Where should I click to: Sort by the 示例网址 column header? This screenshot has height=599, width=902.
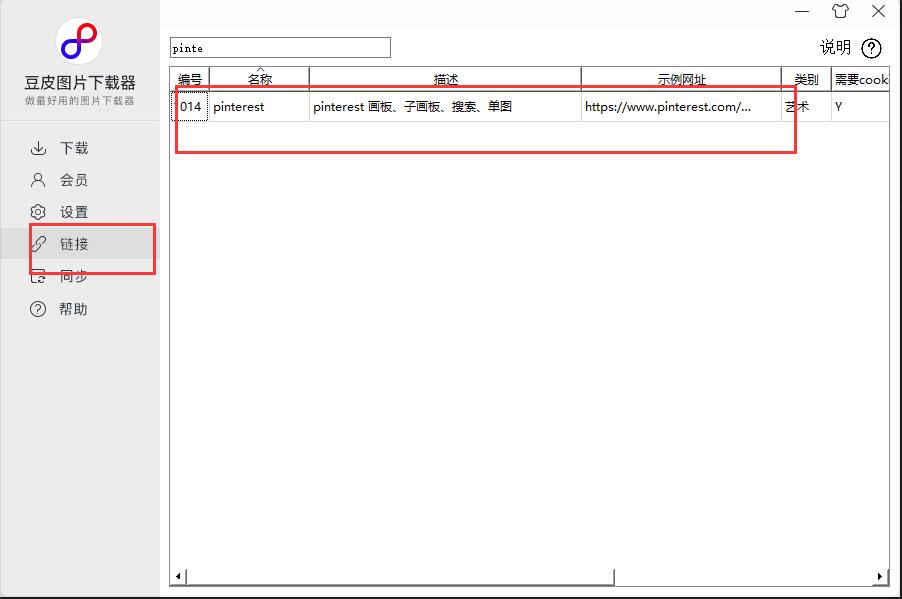pyautogui.click(x=681, y=79)
